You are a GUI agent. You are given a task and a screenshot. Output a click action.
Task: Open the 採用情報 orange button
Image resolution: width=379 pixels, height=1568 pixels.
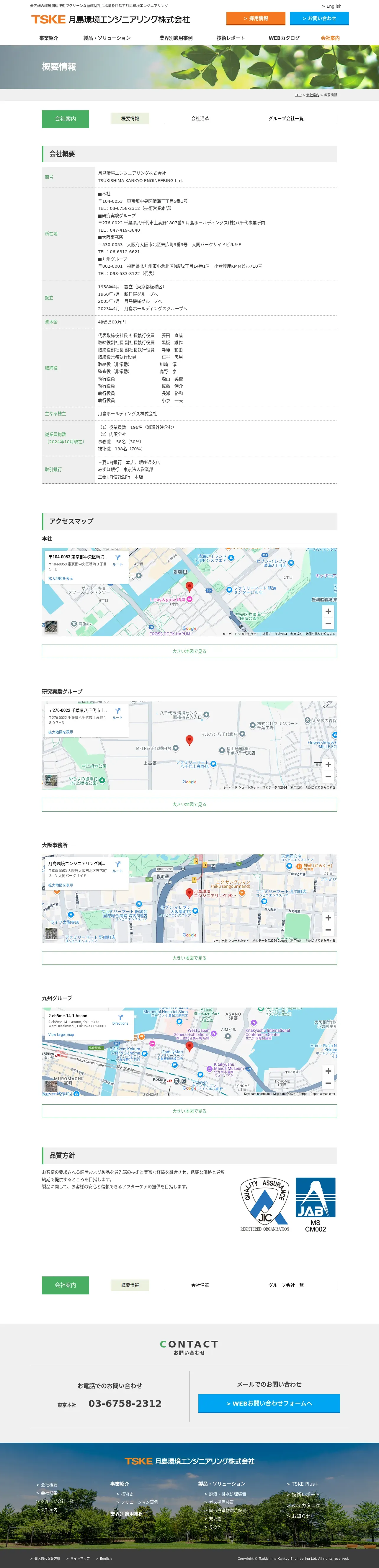coord(256,18)
